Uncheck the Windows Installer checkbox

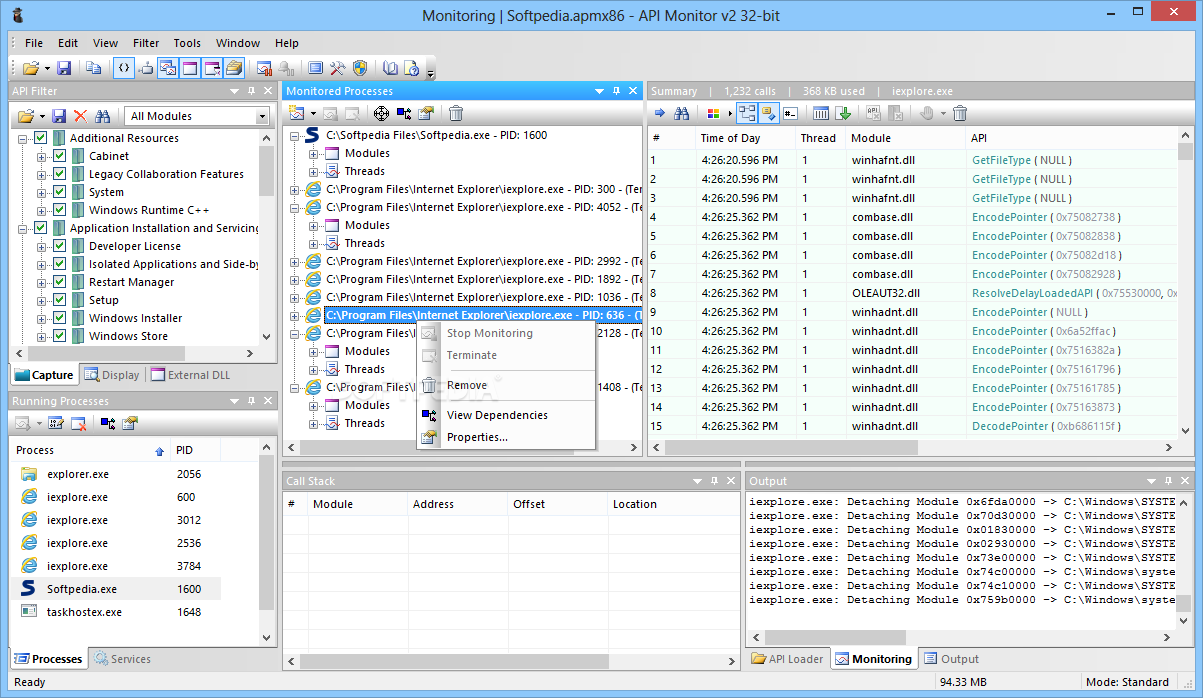click(59, 318)
